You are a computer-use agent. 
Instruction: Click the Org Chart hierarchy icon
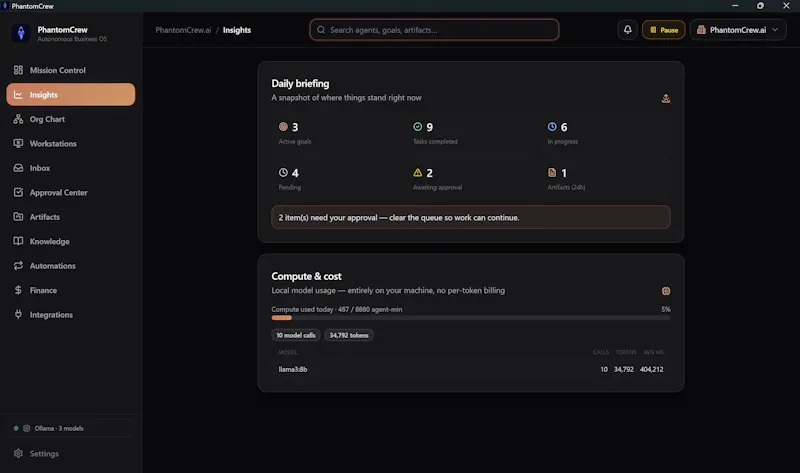18,119
